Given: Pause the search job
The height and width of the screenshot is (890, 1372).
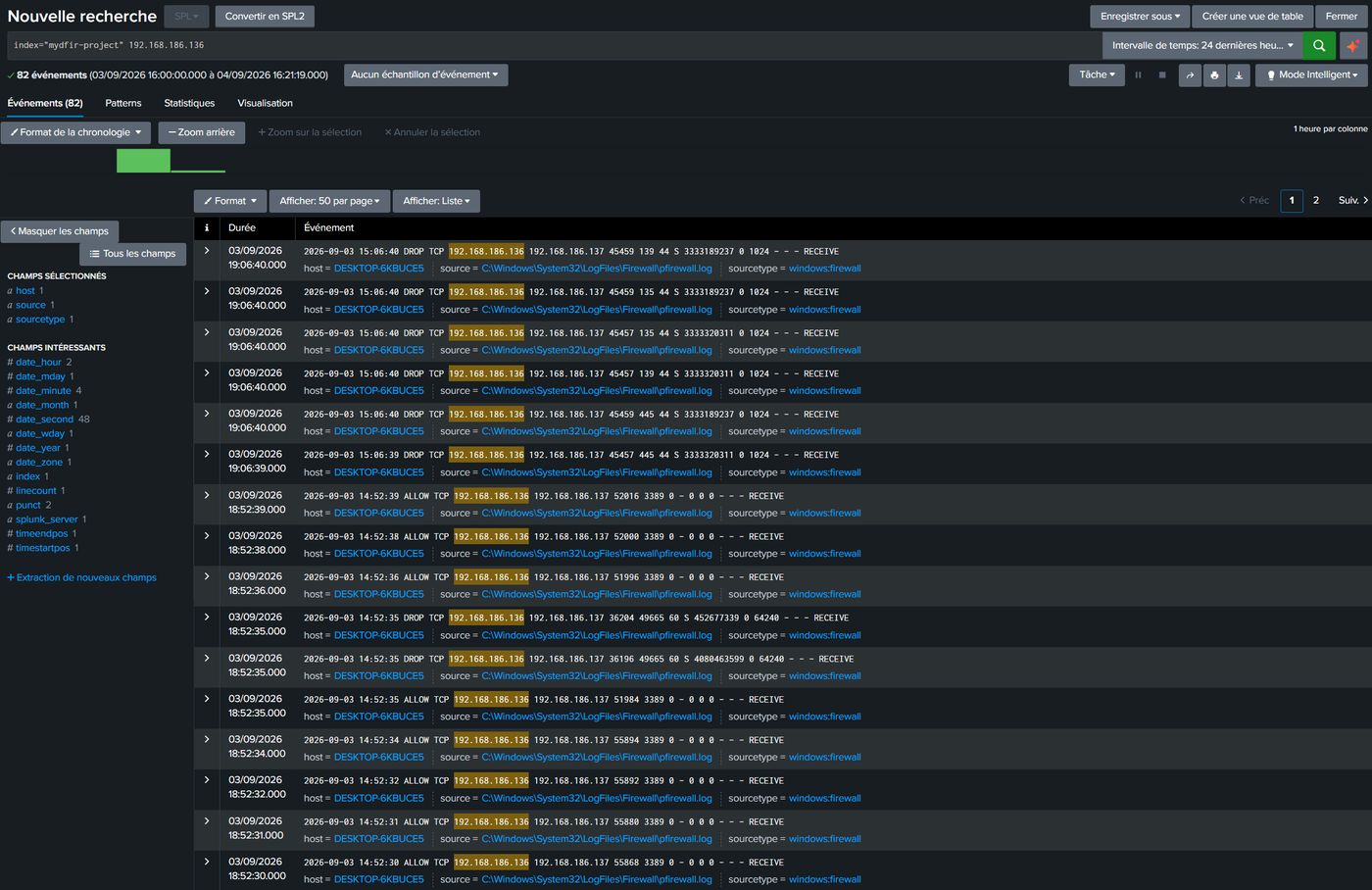Looking at the screenshot, I should (x=1138, y=75).
